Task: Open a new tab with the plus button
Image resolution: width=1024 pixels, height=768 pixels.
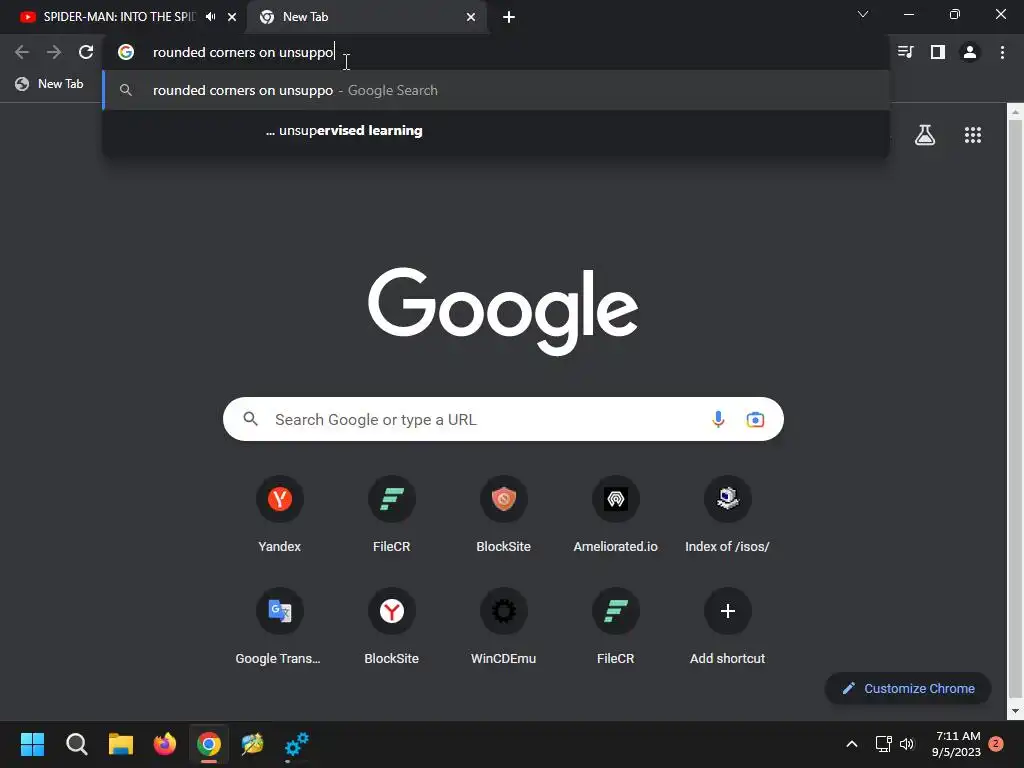Action: pyautogui.click(x=509, y=17)
